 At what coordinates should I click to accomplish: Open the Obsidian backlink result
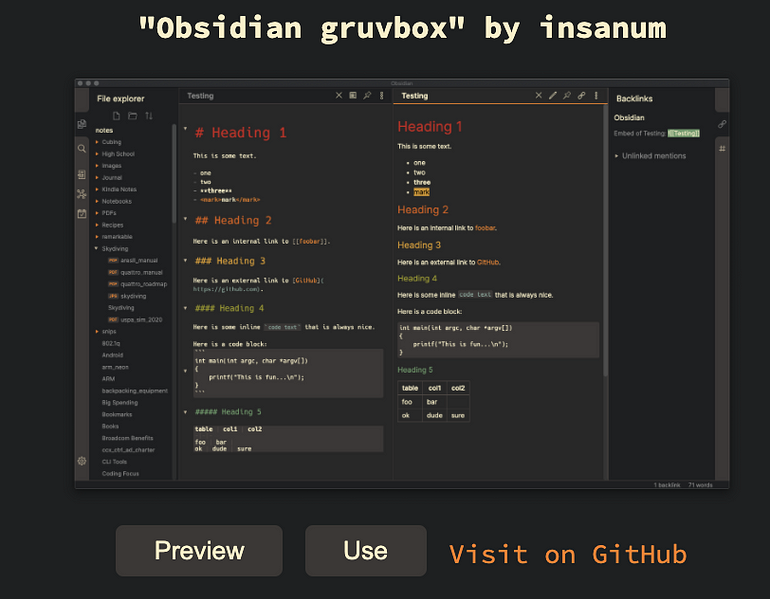click(x=629, y=117)
